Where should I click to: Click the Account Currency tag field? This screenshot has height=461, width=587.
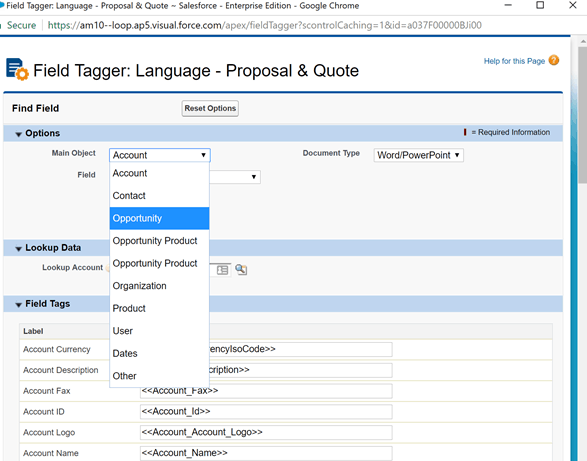tap(301, 349)
